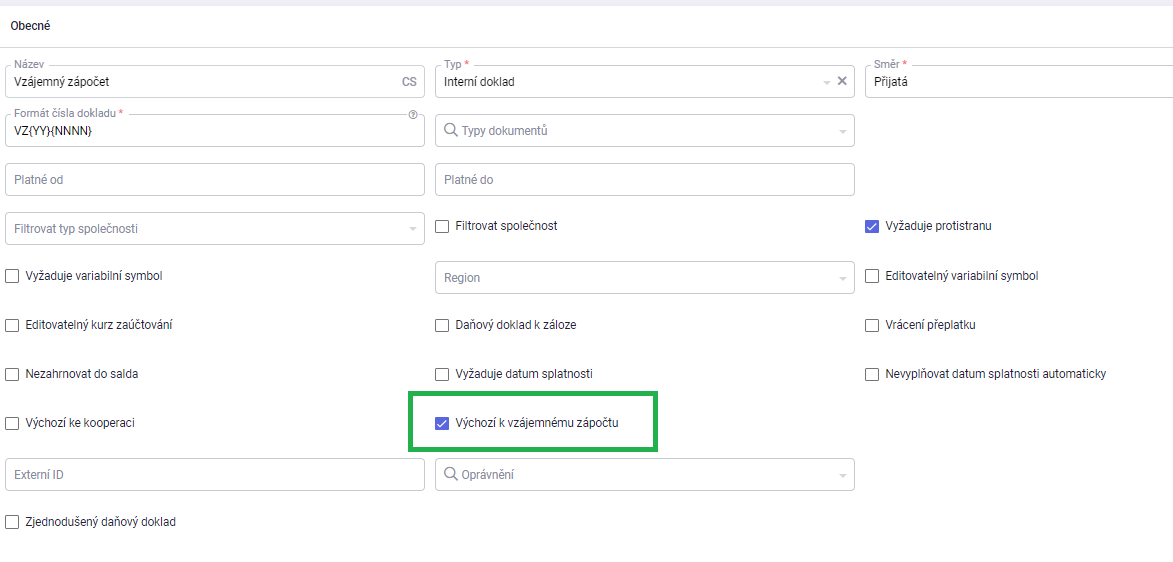Expand the Typ dropdown arrow

826,82
